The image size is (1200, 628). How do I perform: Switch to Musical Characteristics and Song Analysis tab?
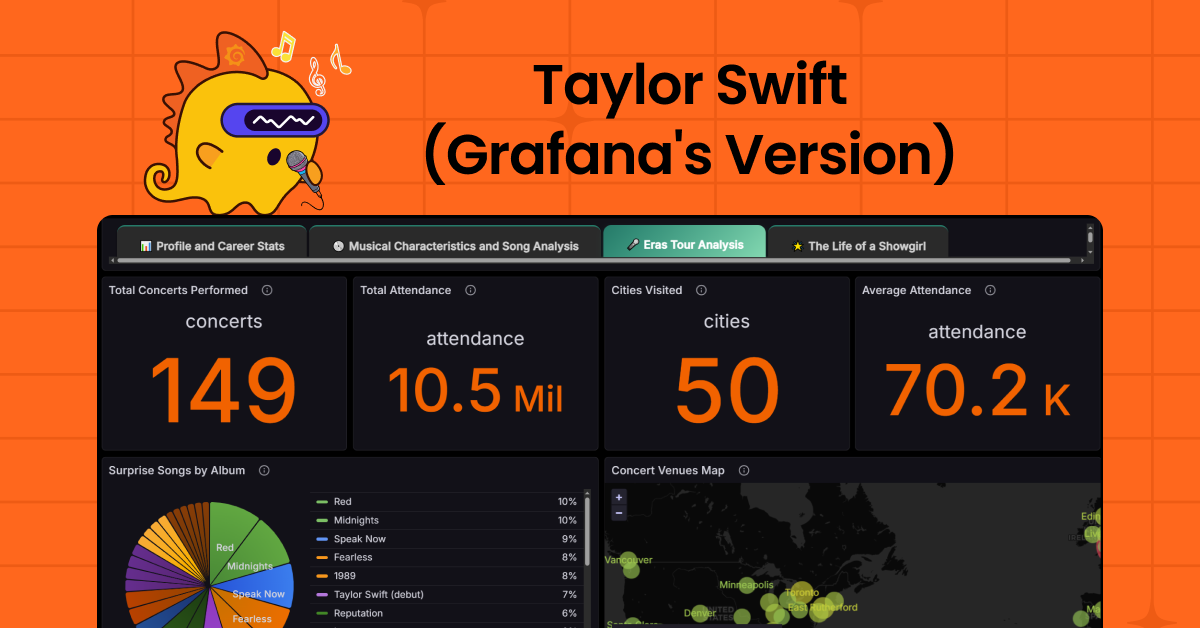tap(455, 246)
